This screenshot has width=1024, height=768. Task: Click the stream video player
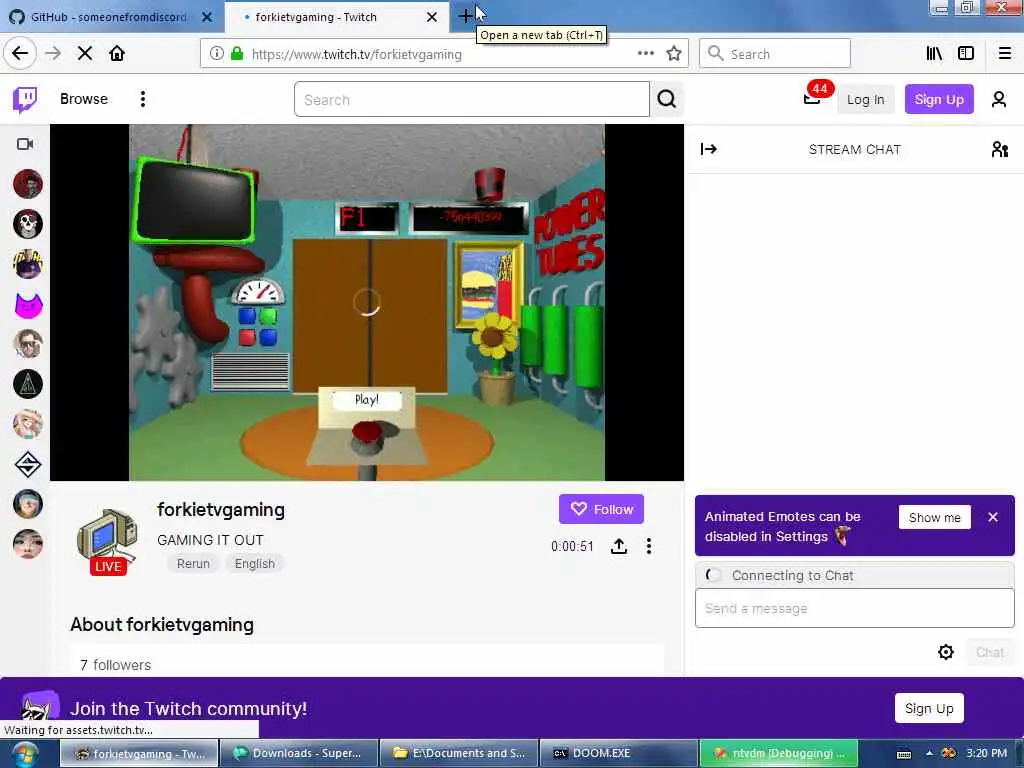click(367, 302)
